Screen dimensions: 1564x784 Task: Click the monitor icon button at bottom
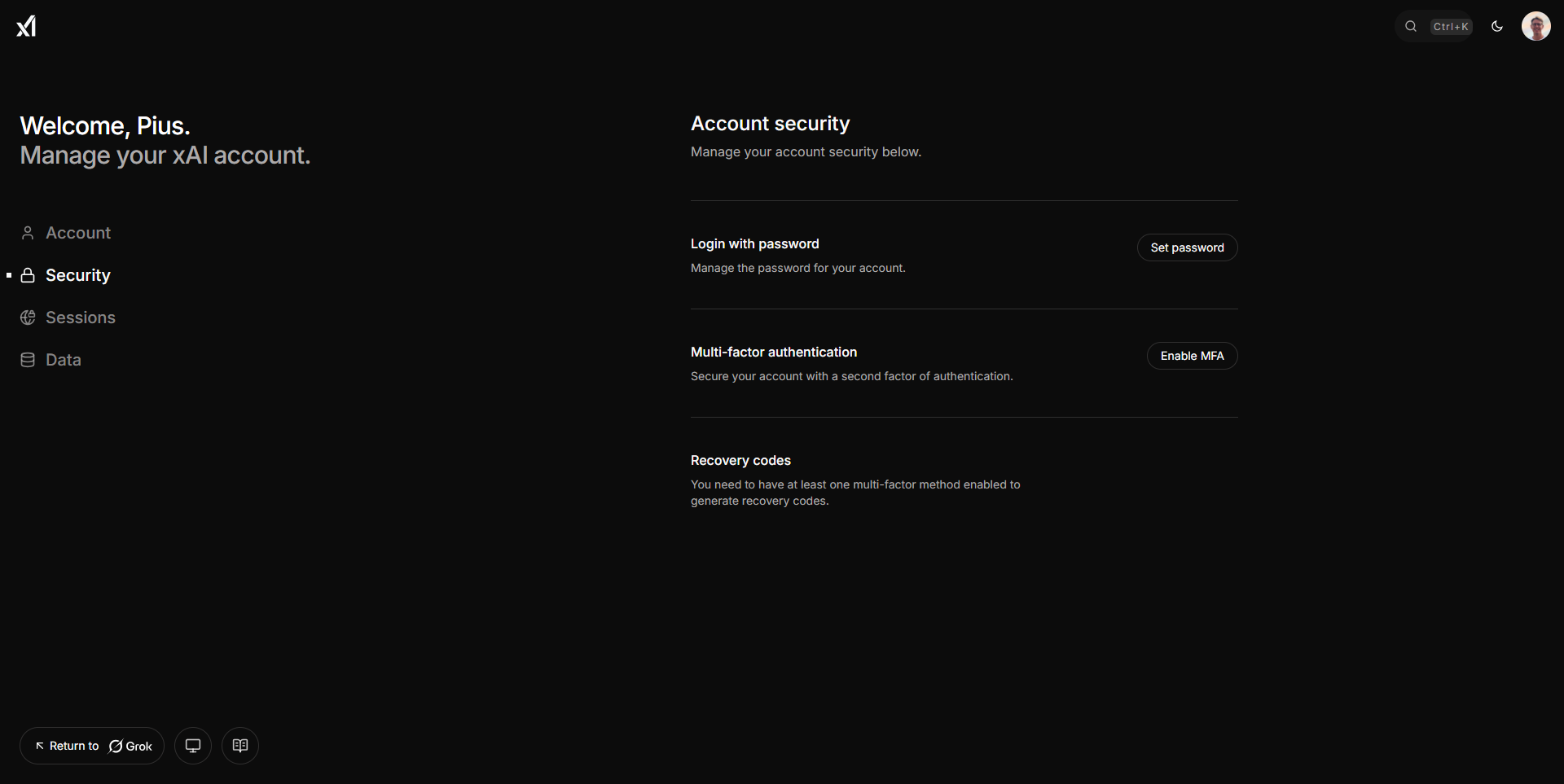pyautogui.click(x=193, y=746)
